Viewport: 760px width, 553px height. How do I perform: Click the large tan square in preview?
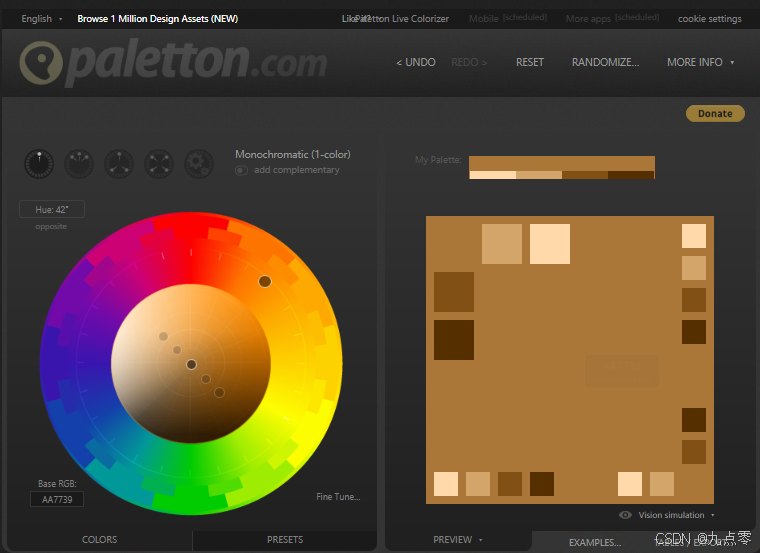(502, 244)
